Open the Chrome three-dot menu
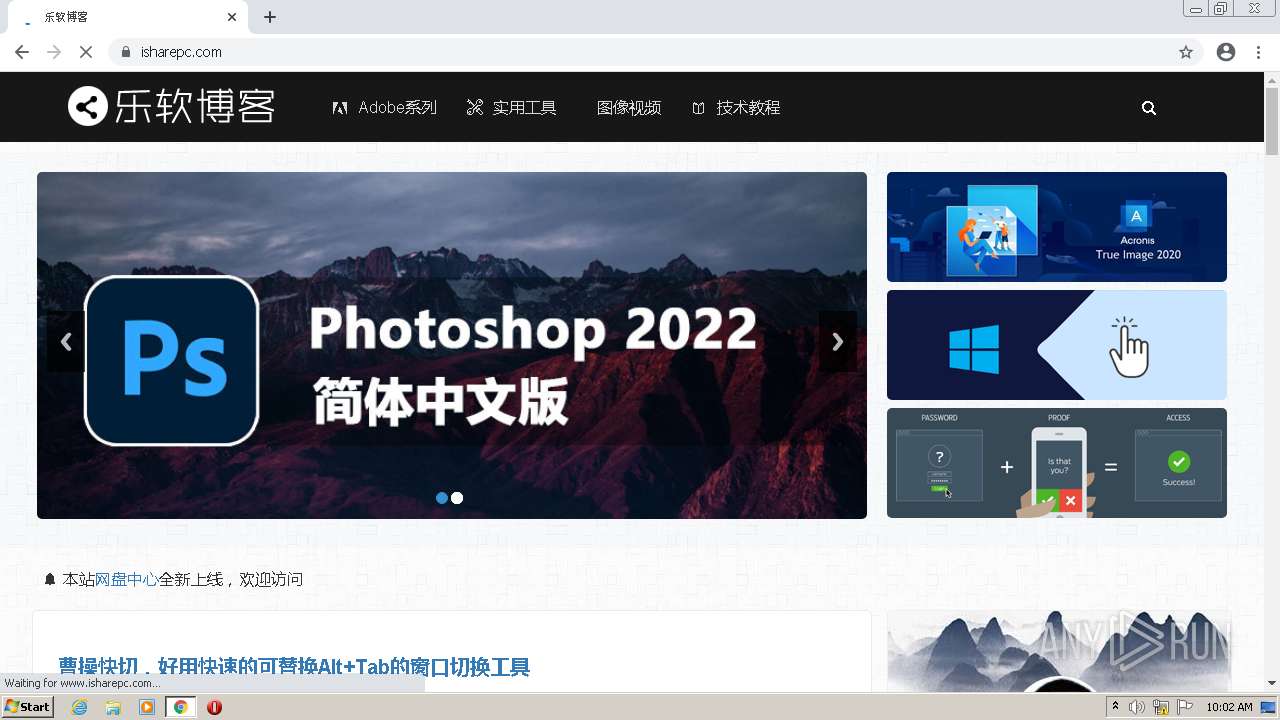 coord(1258,52)
